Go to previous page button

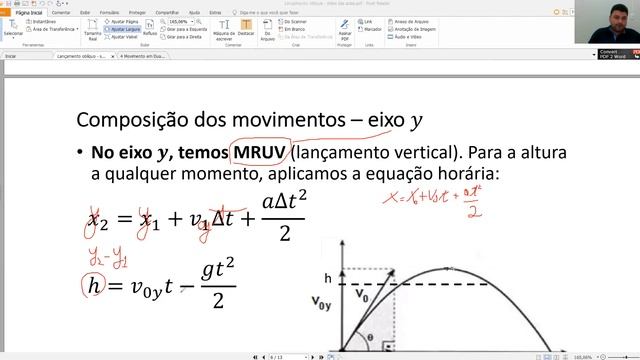pyautogui.click(x=264, y=357)
